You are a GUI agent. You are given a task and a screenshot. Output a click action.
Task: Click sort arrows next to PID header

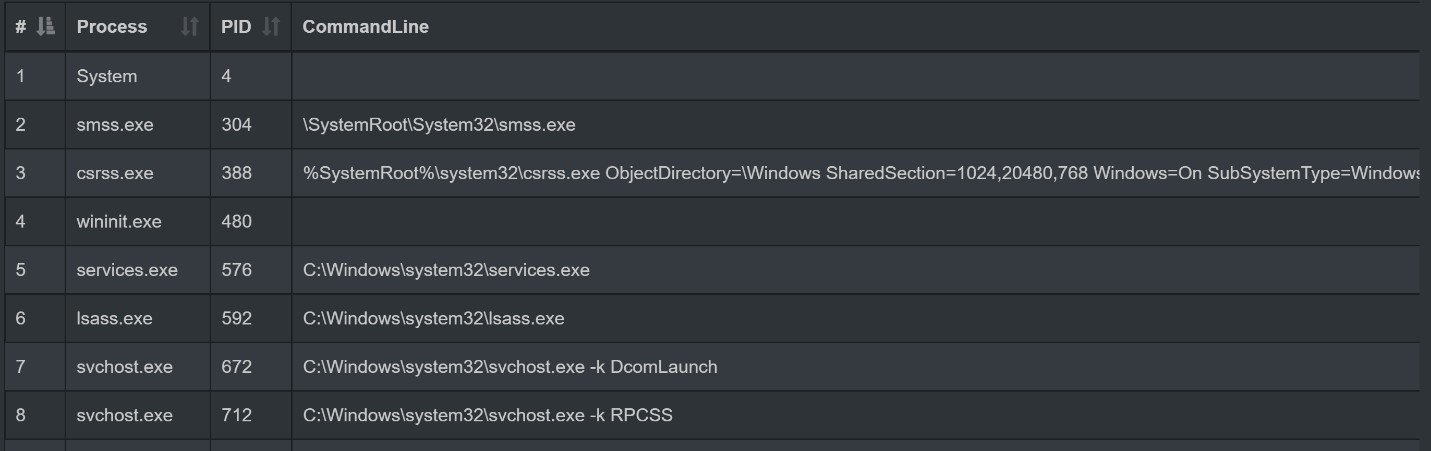coord(271,27)
